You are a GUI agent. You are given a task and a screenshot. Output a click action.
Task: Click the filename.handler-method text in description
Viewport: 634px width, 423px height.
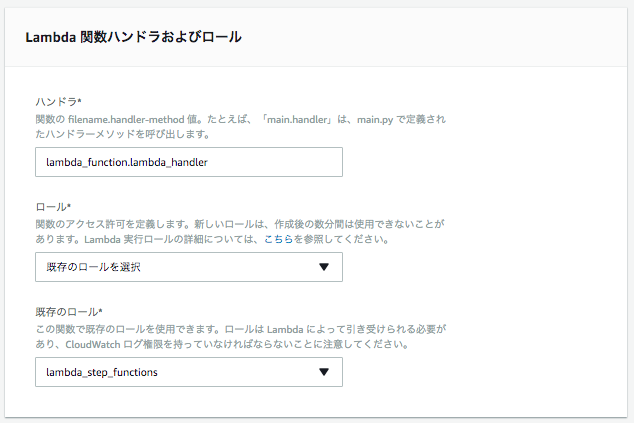[126, 120]
